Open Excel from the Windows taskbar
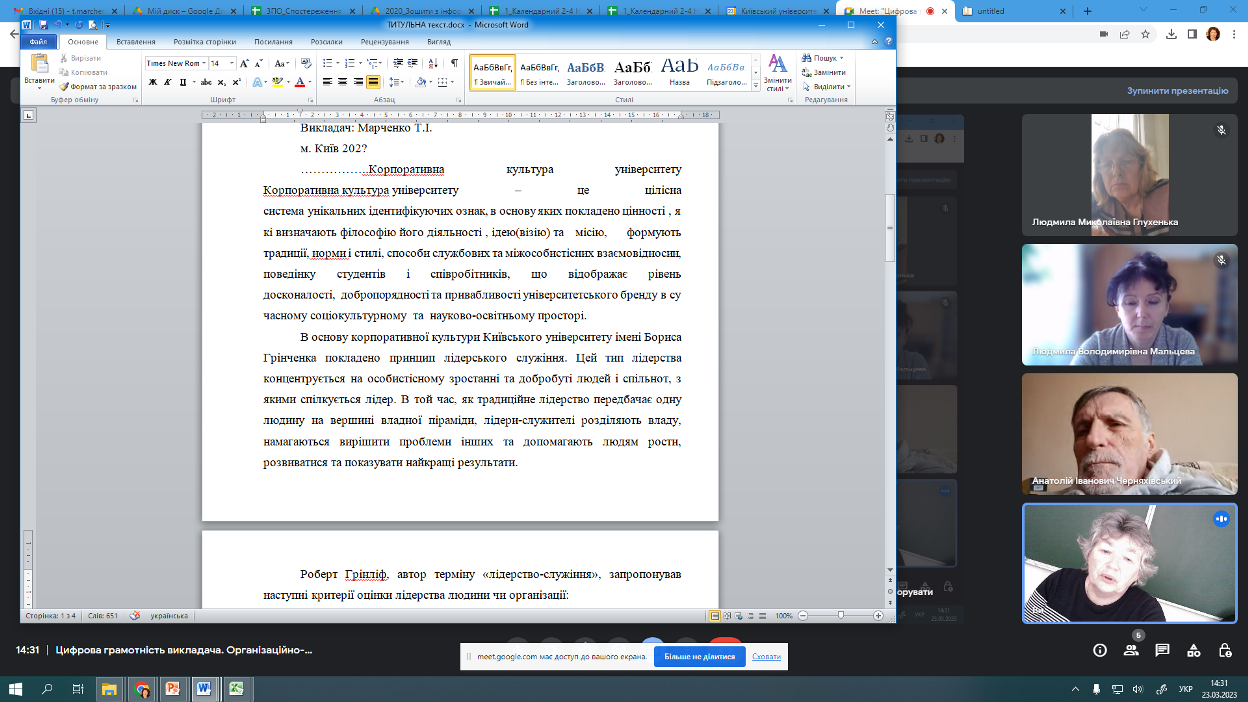Viewport: 1248px width, 702px height. coord(236,689)
